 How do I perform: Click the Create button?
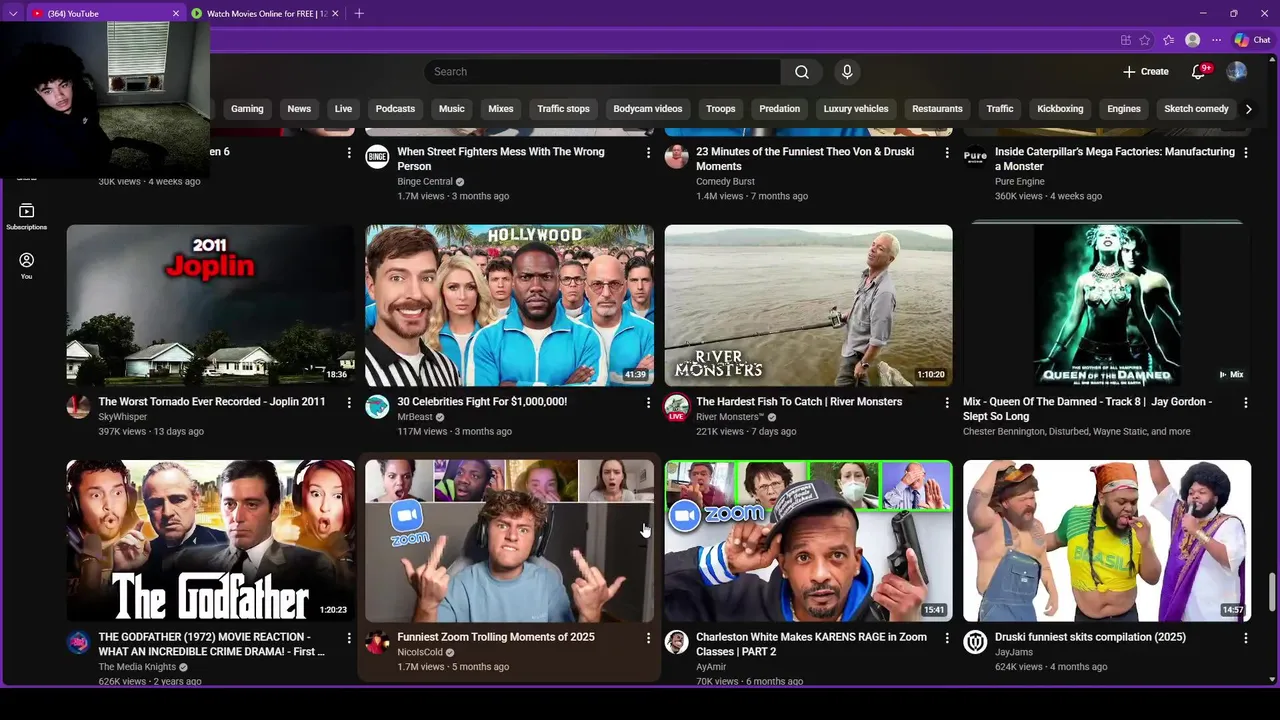(1146, 72)
